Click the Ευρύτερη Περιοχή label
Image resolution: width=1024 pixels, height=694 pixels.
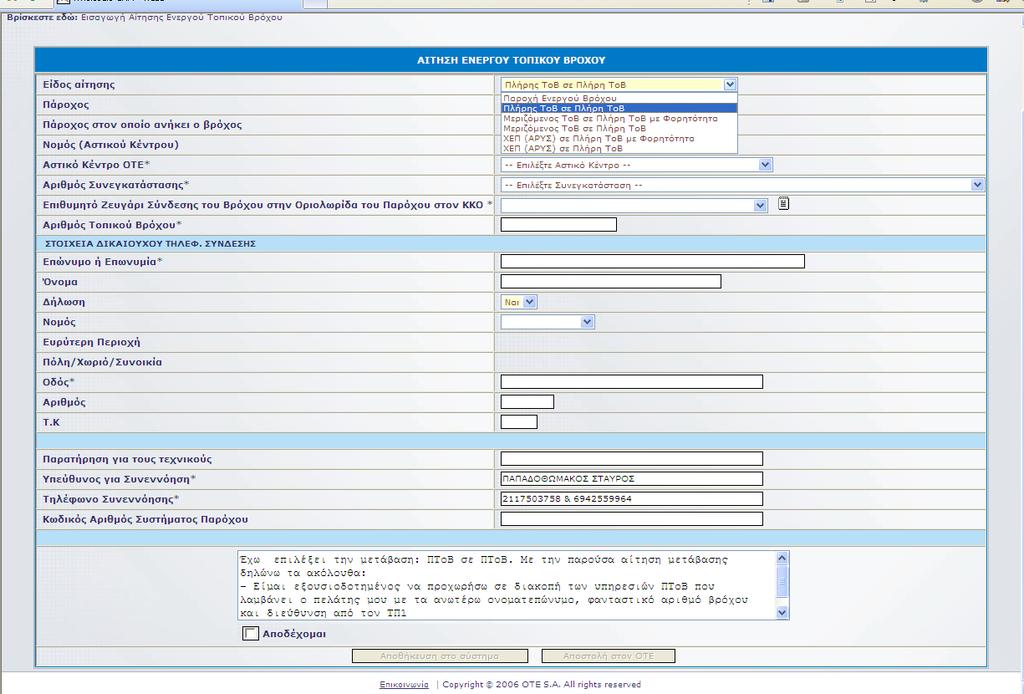pyautogui.click(x=91, y=342)
